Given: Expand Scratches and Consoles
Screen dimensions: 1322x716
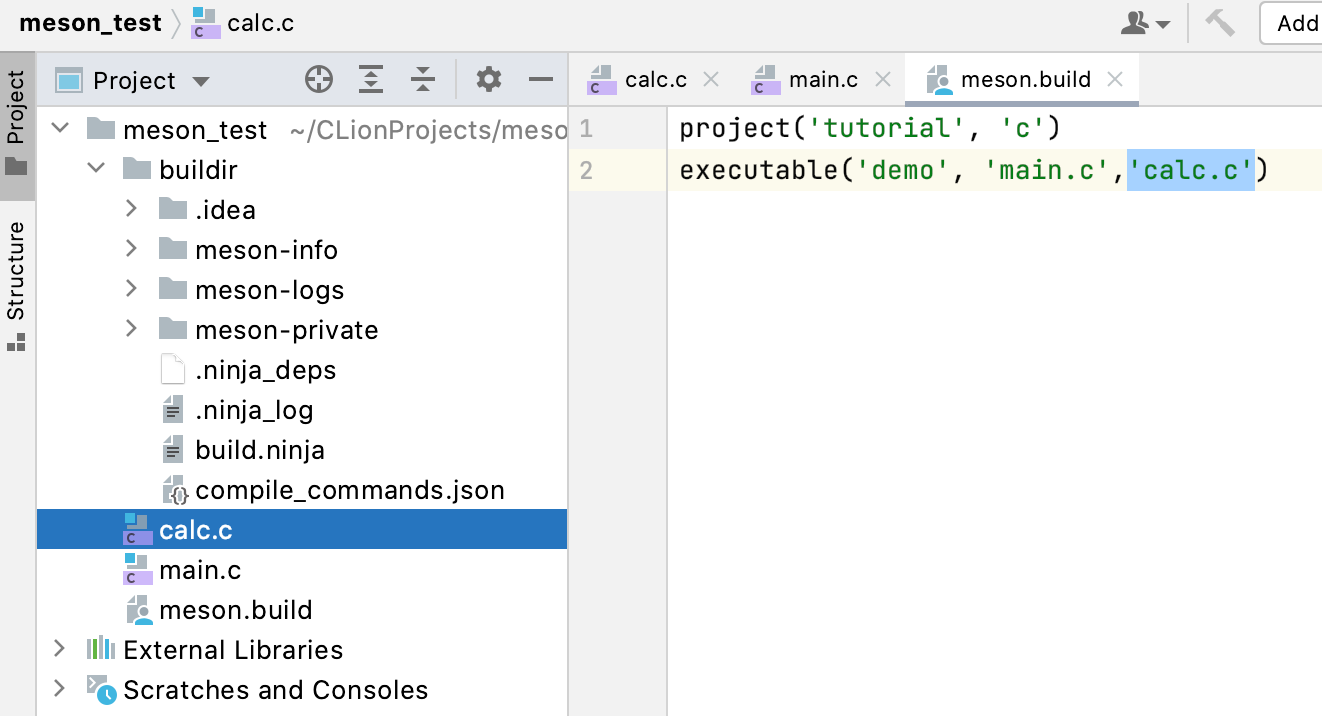Looking at the screenshot, I should [x=59, y=689].
